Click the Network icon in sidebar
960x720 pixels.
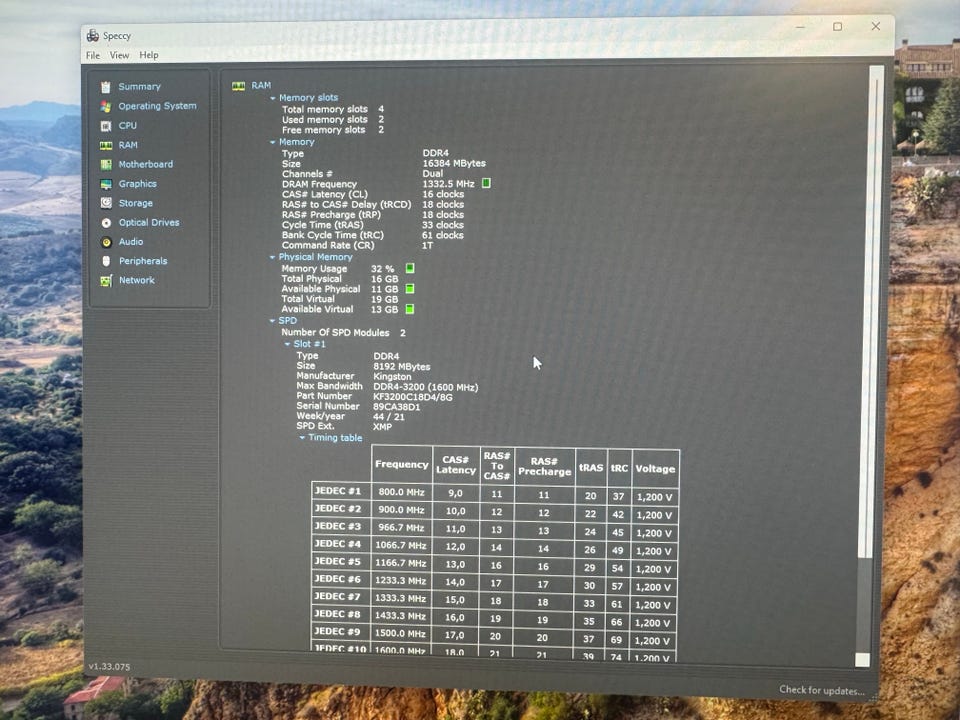[106, 281]
